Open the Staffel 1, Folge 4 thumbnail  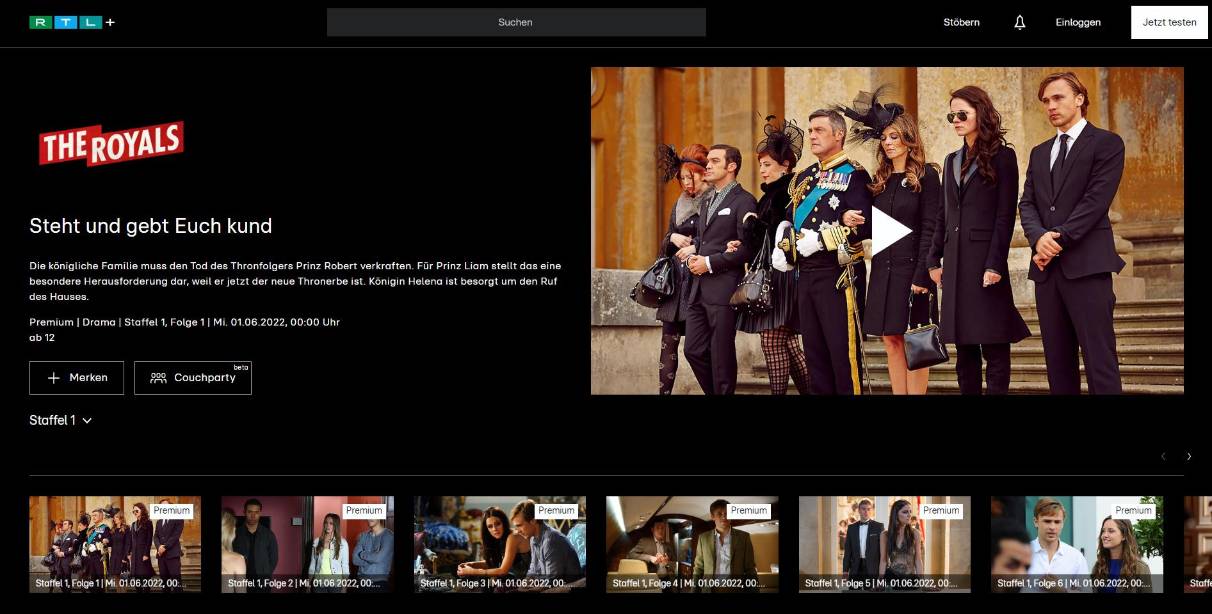[x=692, y=544]
